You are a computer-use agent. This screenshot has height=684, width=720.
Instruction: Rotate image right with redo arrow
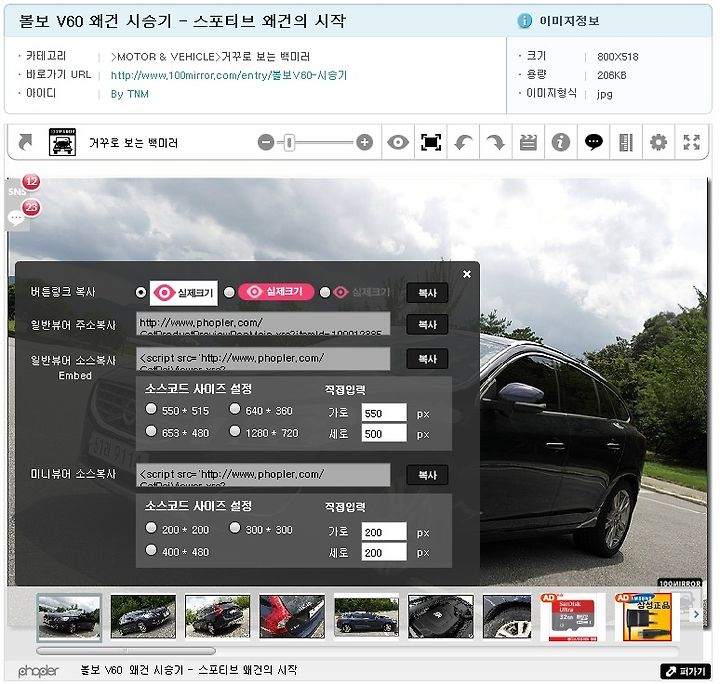495,142
